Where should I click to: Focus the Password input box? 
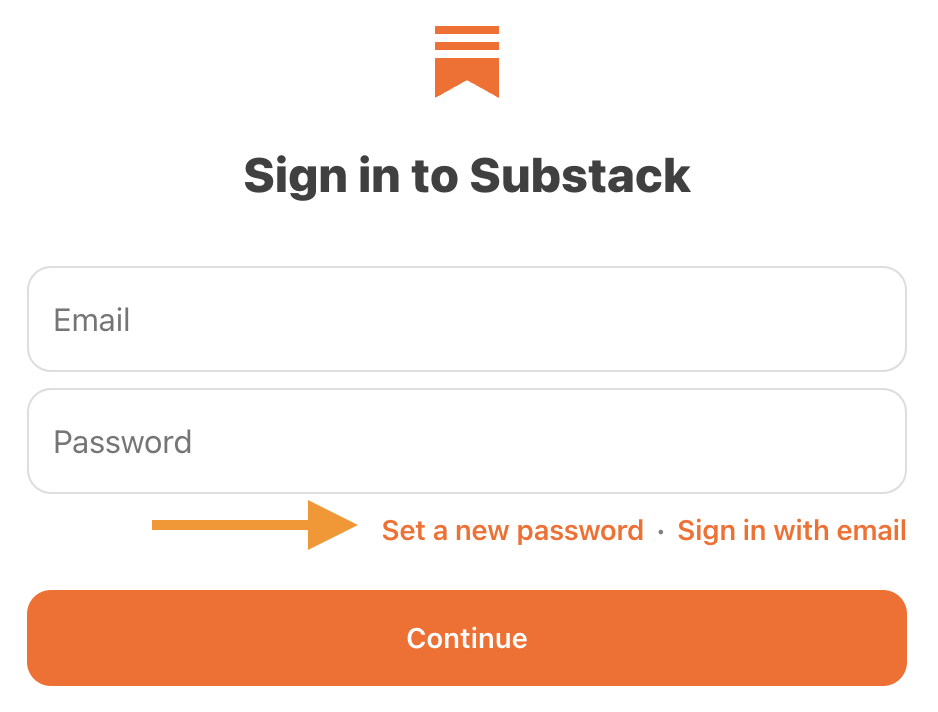point(466,441)
